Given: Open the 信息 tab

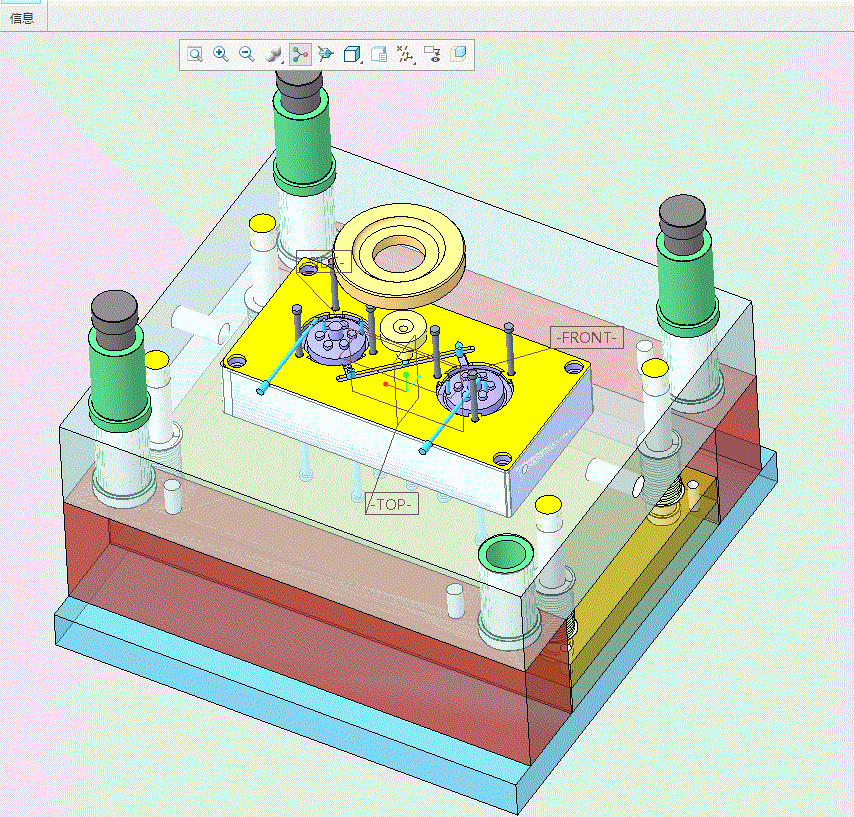Looking at the screenshot, I should pos(22,18).
